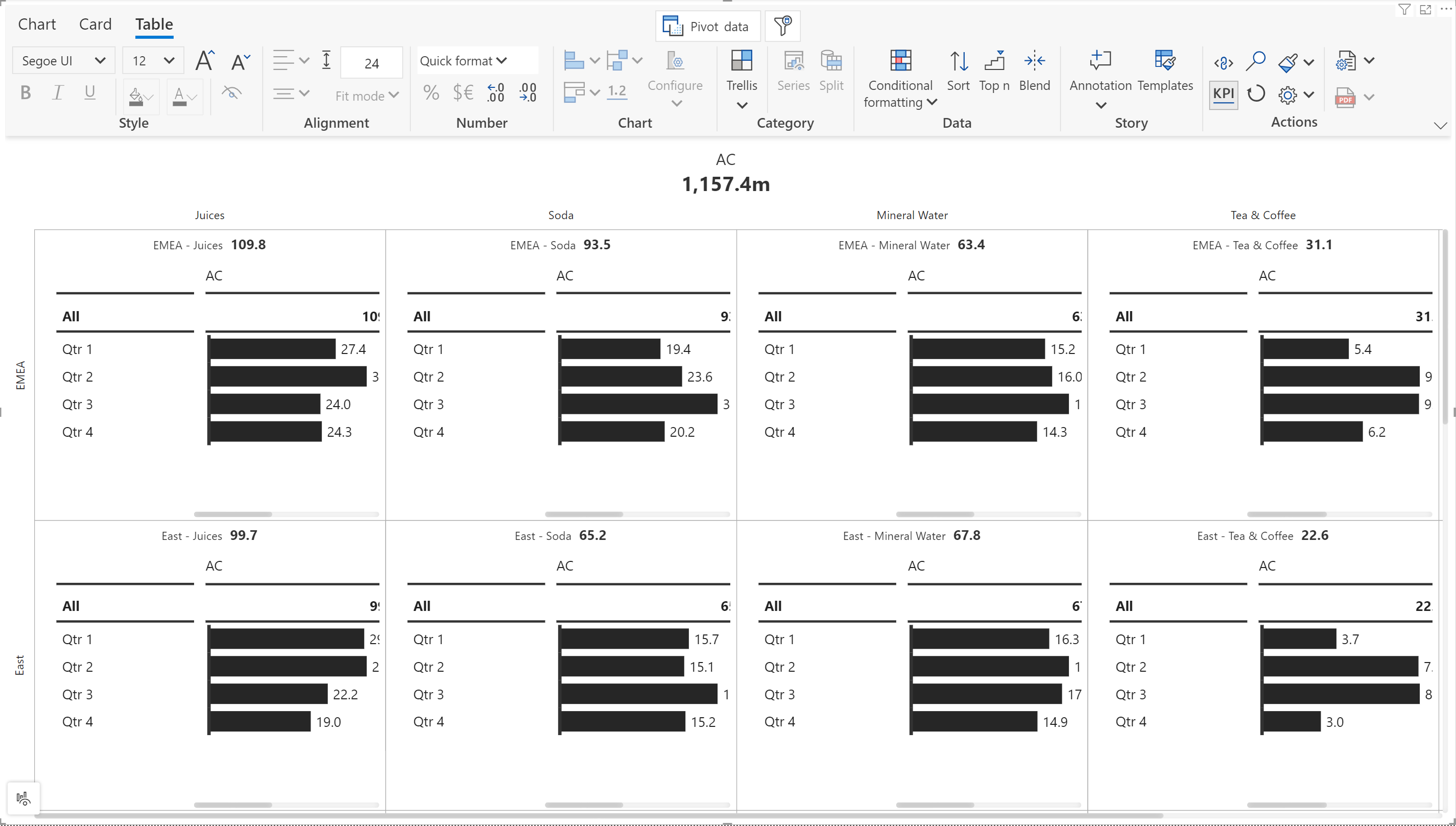Toggle Italic text formatting
The width and height of the screenshot is (1456, 826).
click(57, 92)
